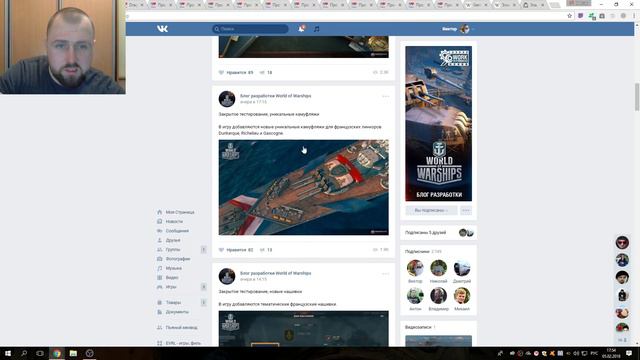The width and height of the screenshot is (640, 360).
Task: Open the Chrome three-dot menu
Action: (x=635, y=16)
